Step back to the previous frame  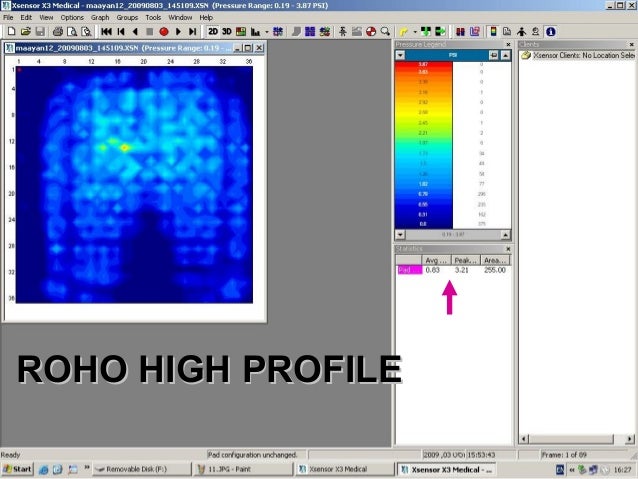click(x=121, y=31)
